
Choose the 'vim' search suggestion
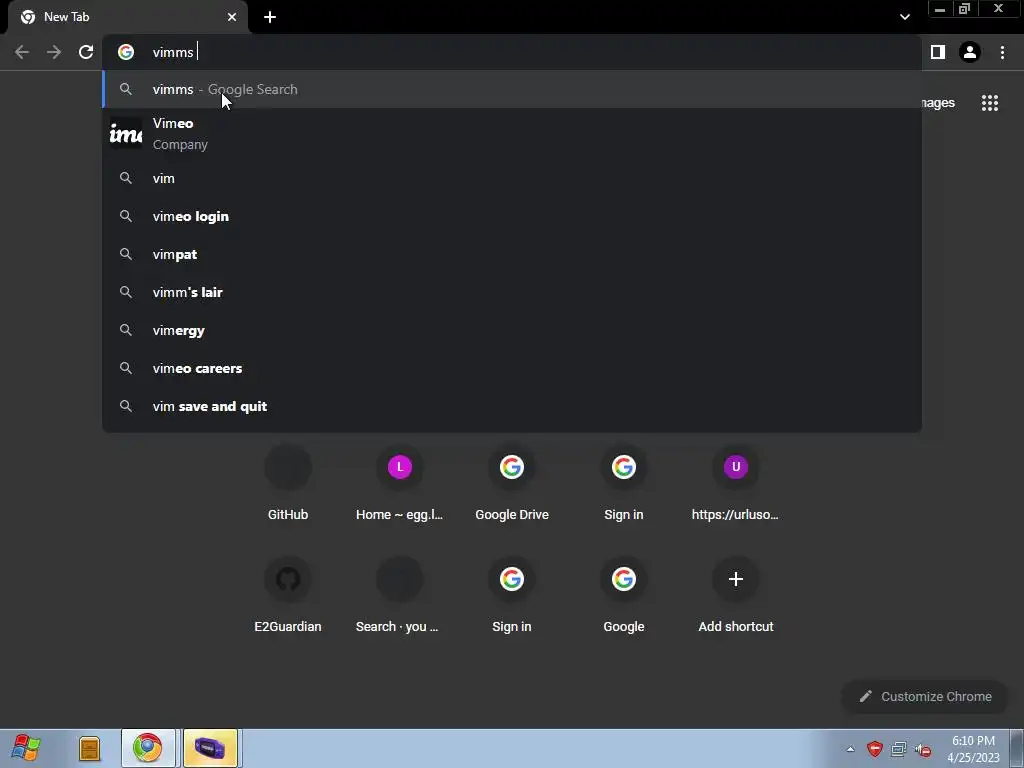point(512,178)
